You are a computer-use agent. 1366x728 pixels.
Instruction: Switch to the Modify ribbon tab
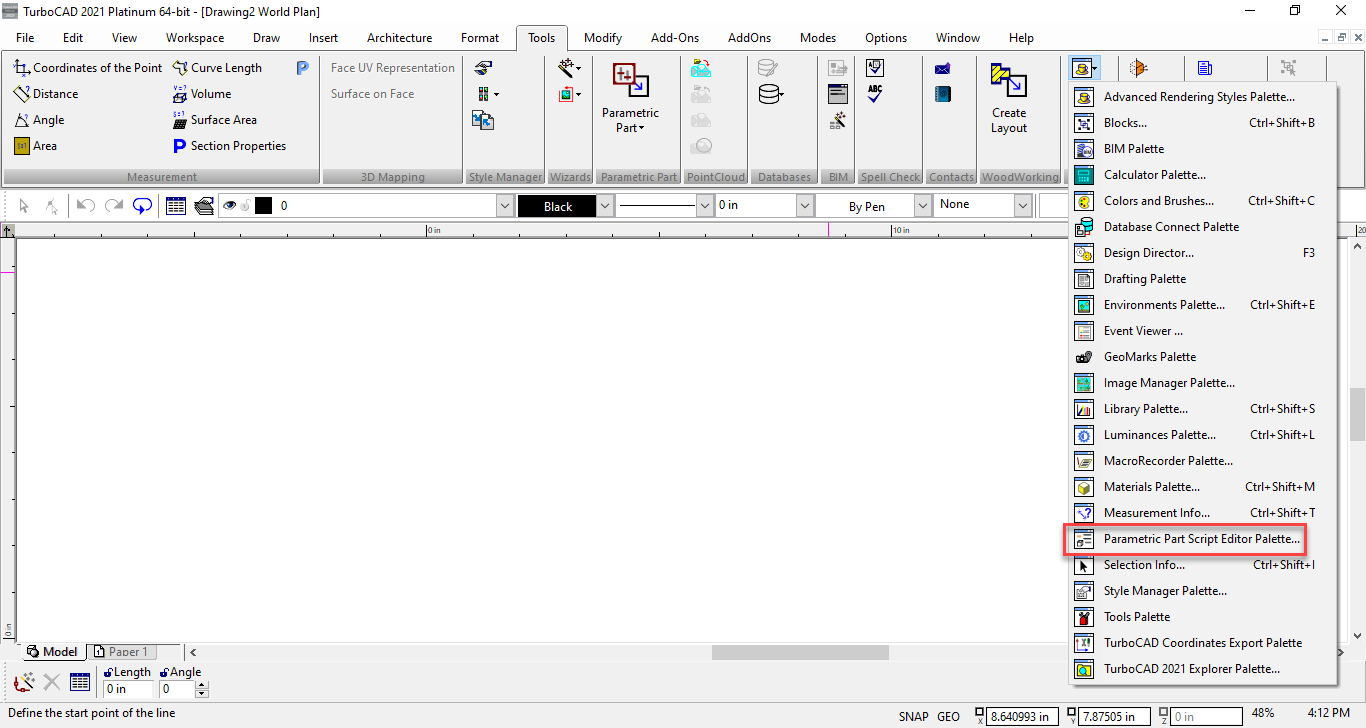[603, 38]
